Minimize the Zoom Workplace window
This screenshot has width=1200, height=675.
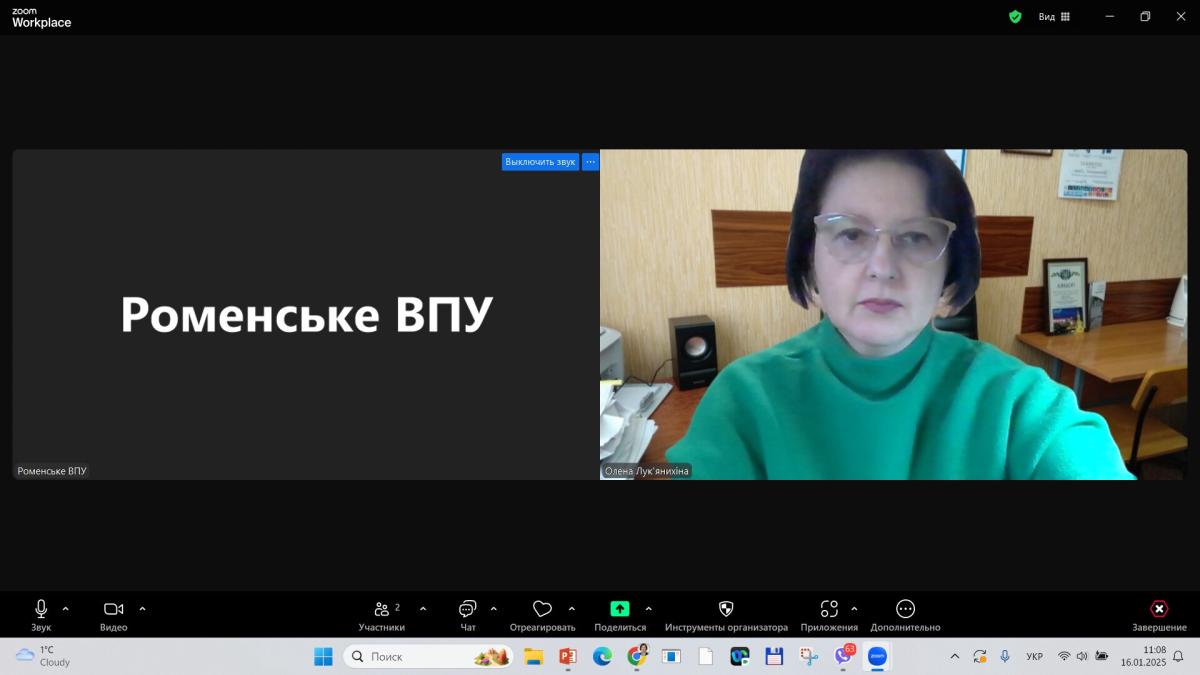point(1110,17)
